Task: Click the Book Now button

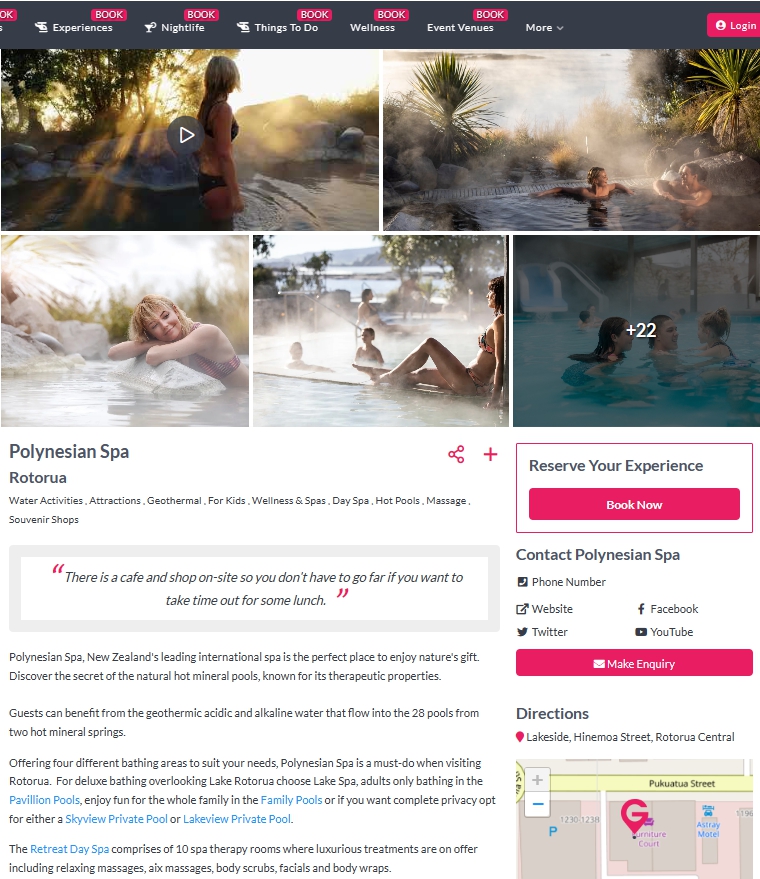Action: click(x=634, y=504)
